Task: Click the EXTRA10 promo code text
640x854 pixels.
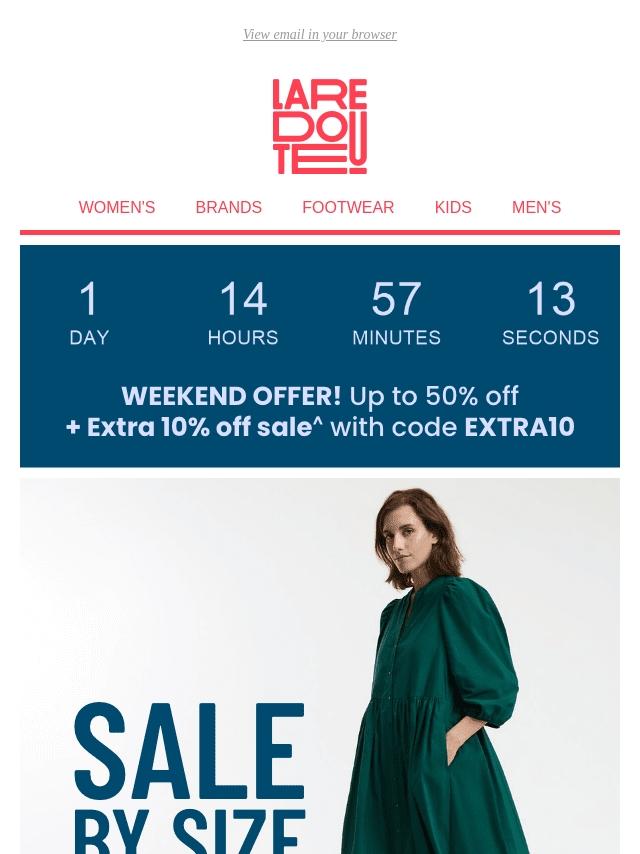Action: [x=519, y=427]
